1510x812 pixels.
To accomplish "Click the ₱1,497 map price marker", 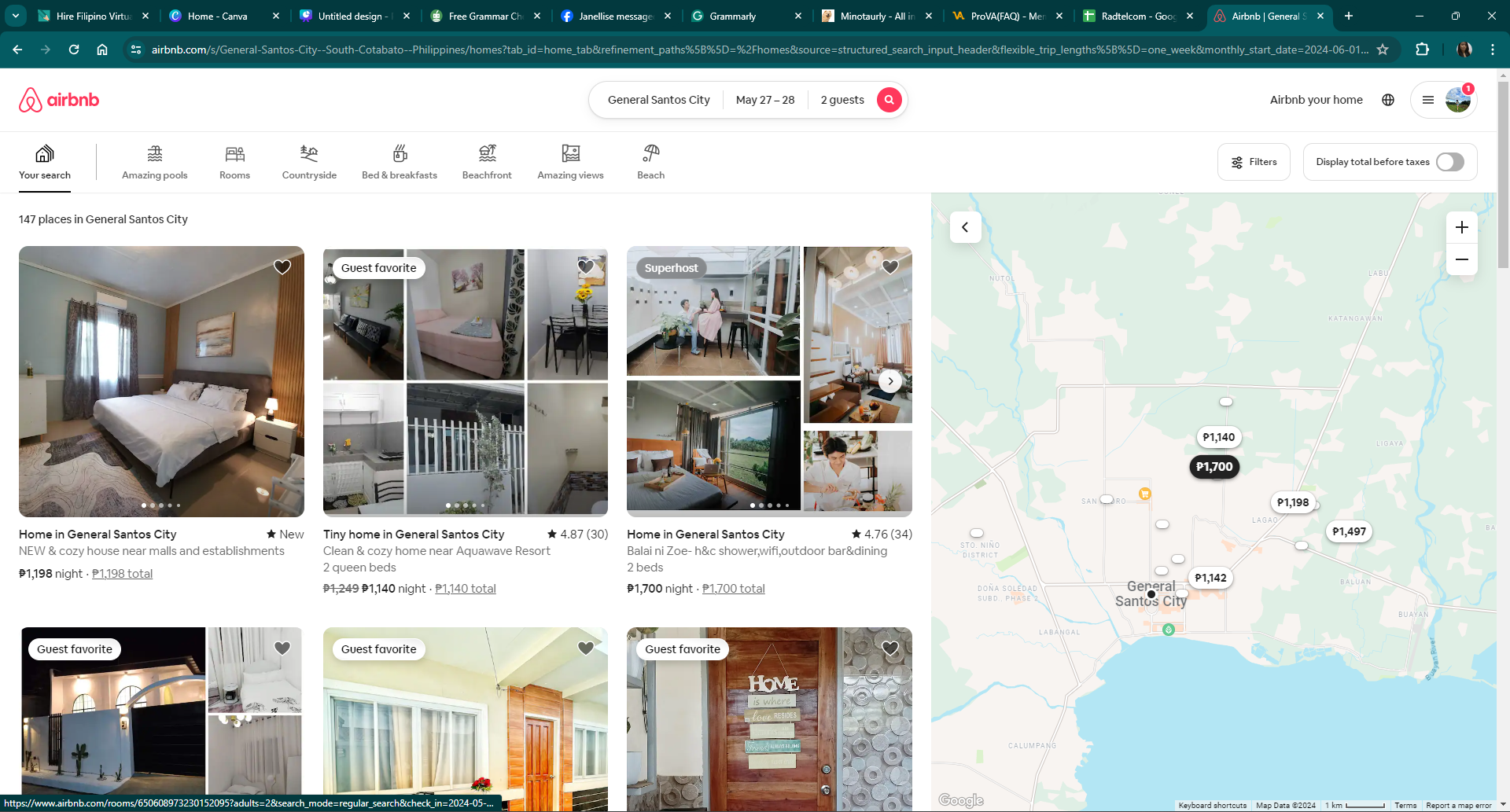I will [x=1349, y=531].
